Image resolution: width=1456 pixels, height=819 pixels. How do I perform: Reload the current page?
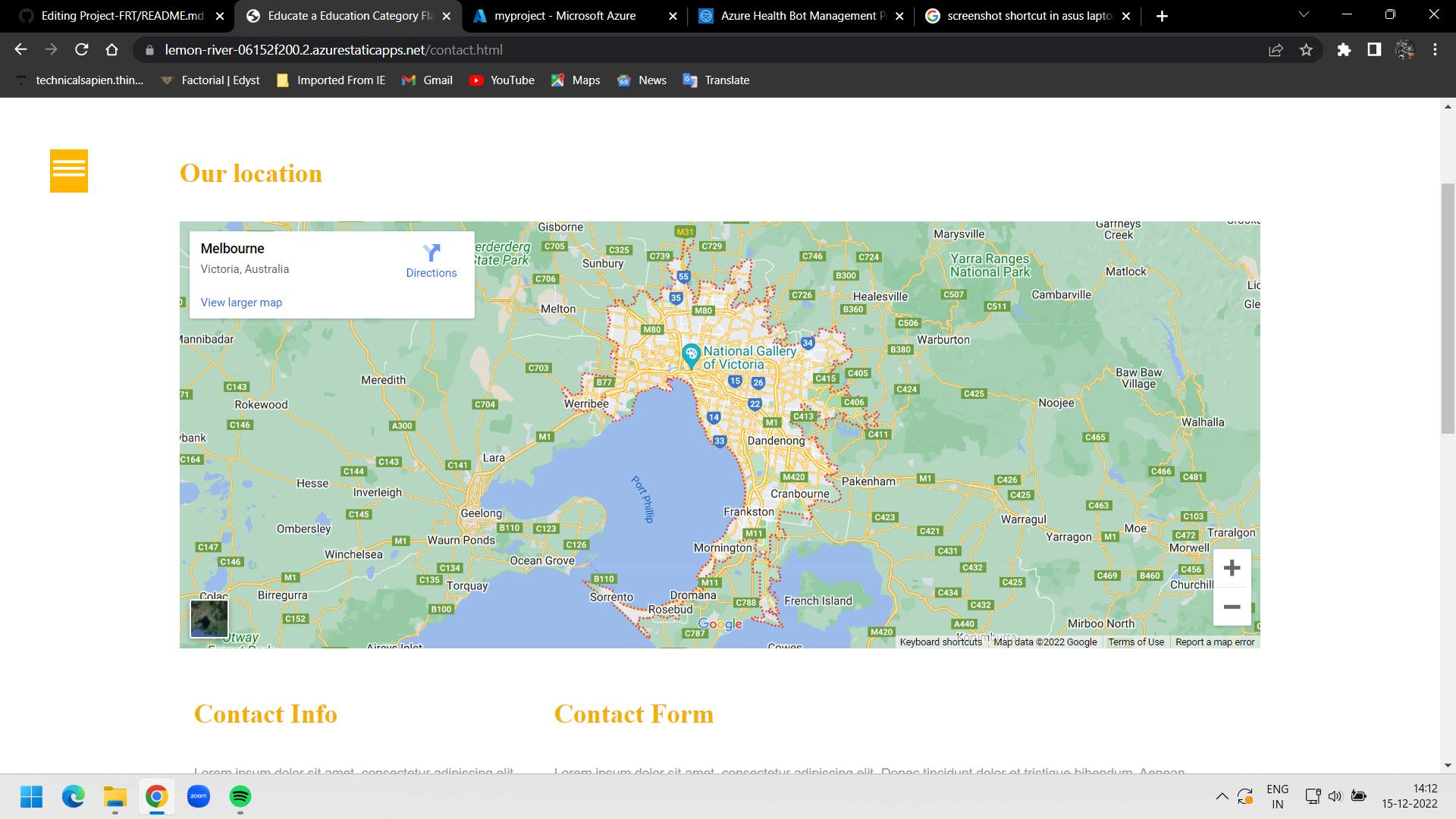pyautogui.click(x=82, y=50)
